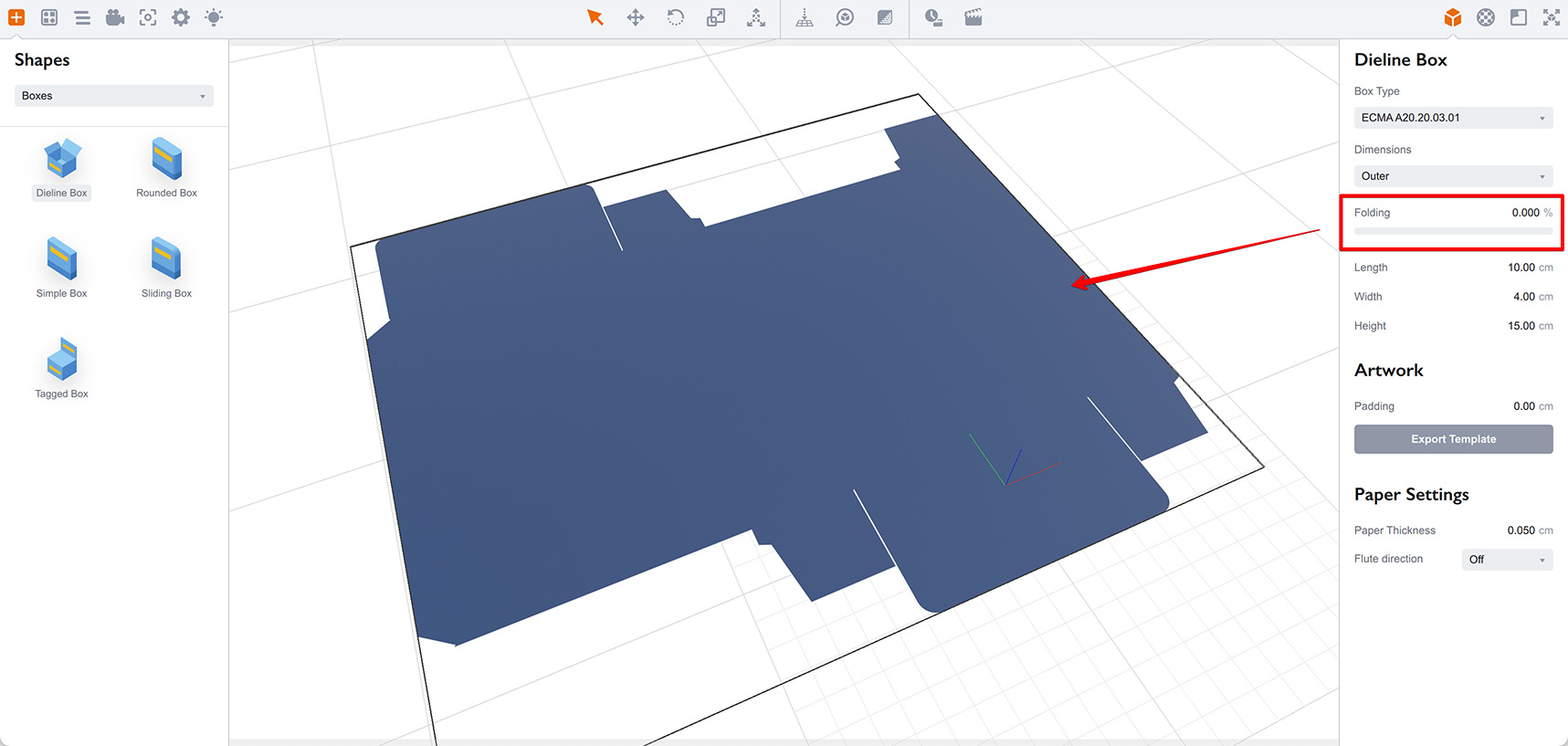The image size is (1568, 746).
Task: Switch to the materials sphere tab
Action: point(1486,17)
